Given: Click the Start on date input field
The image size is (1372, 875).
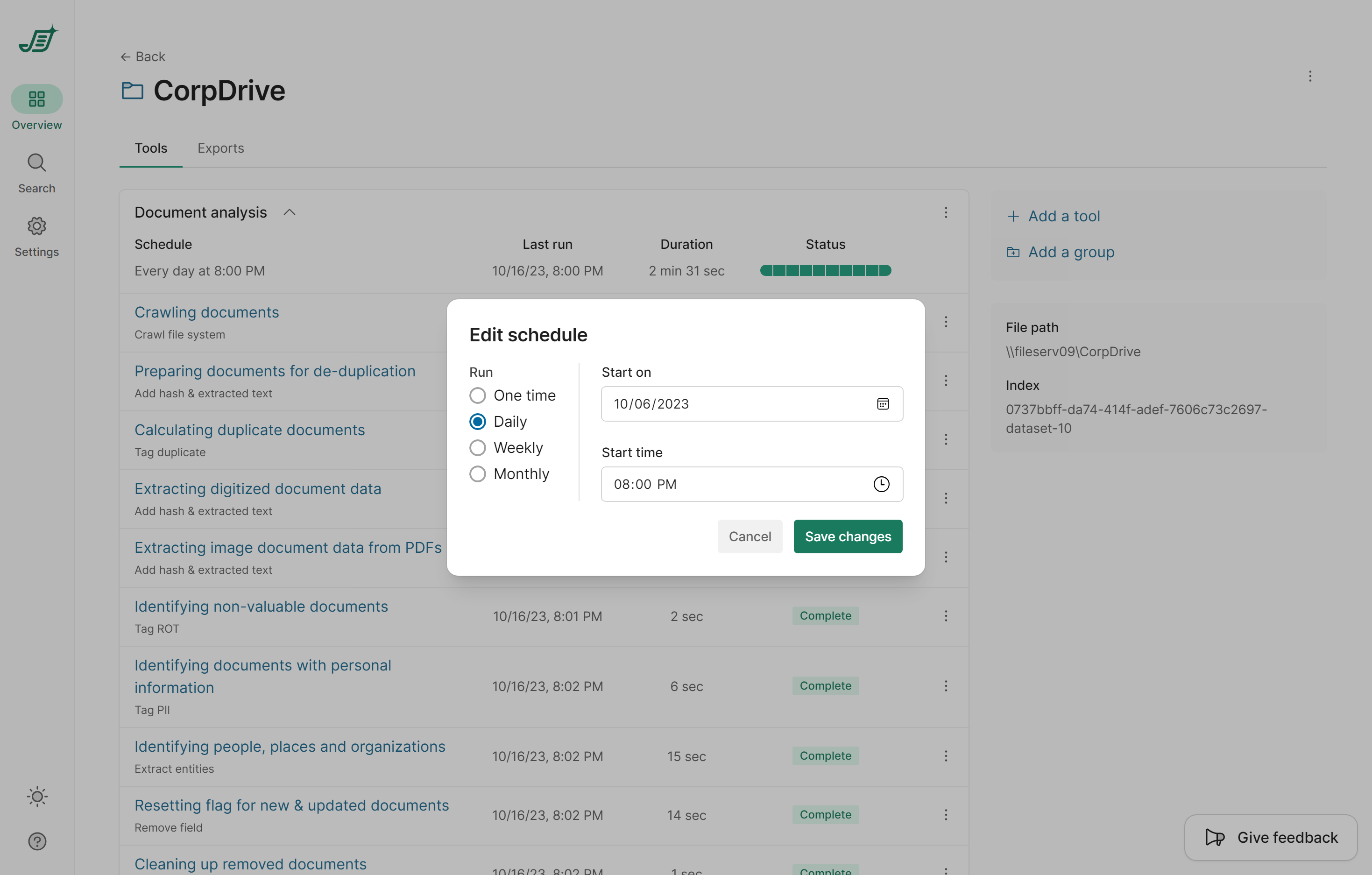Looking at the screenshot, I should pyautogui.click(x=712, y=404).
